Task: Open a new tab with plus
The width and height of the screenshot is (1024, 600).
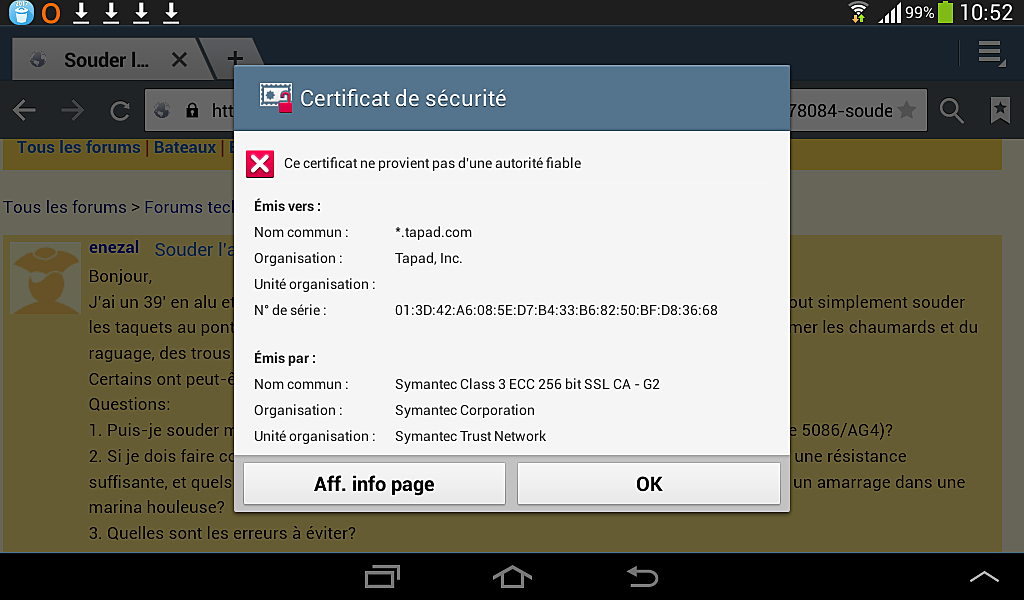Action: click(x=235, y=57)
